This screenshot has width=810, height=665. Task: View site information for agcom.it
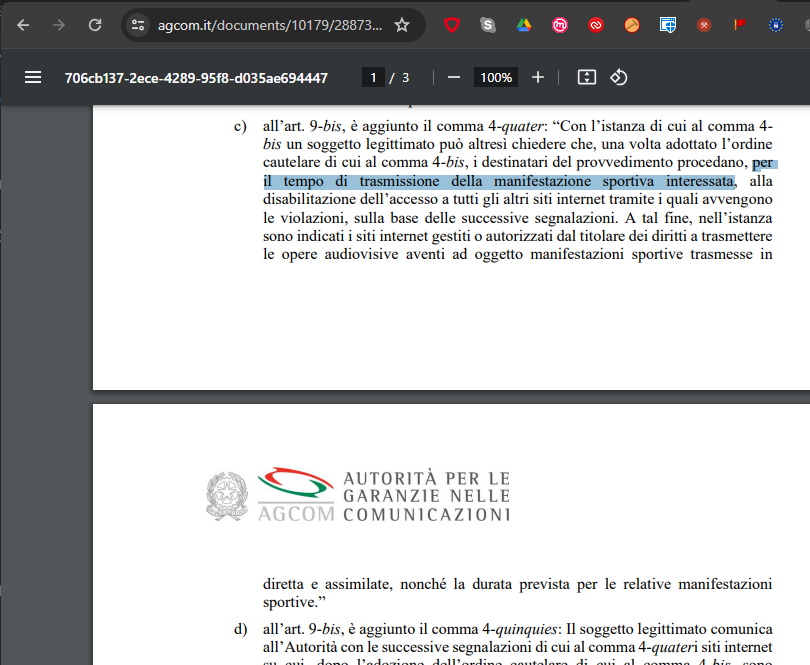[137, 25]
